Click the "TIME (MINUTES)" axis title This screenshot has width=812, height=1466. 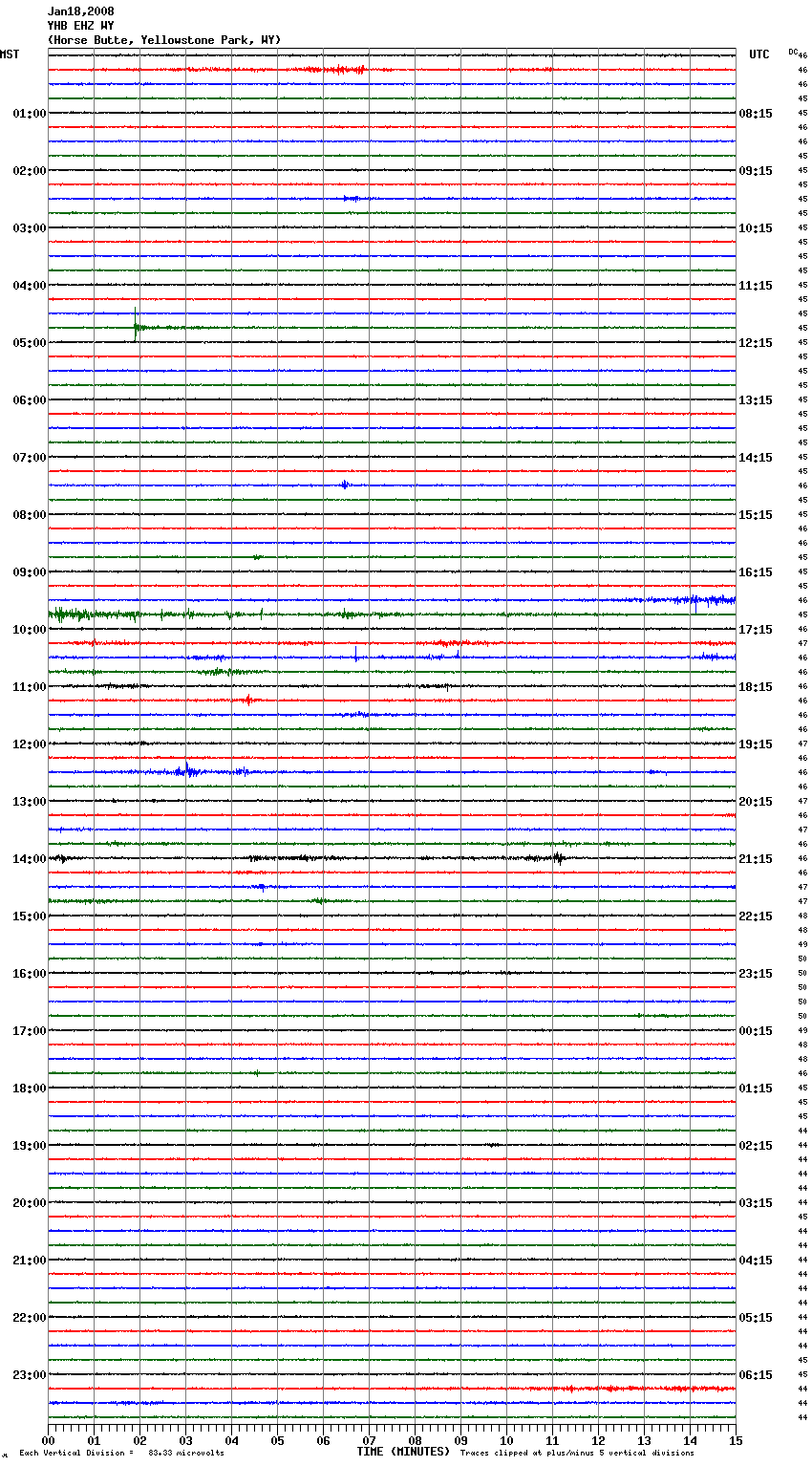[403, 1452]
